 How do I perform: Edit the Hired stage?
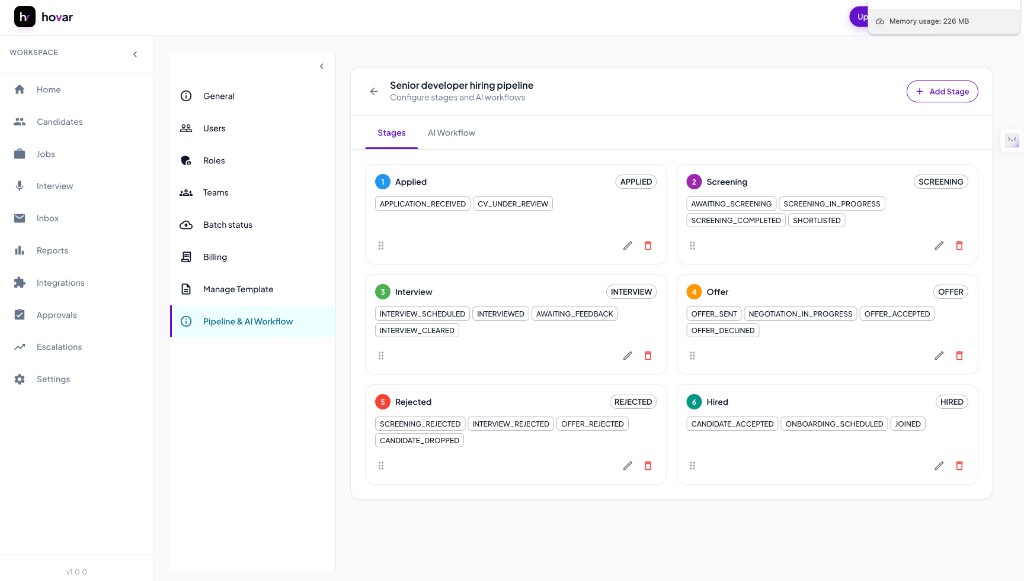[939, 465]
